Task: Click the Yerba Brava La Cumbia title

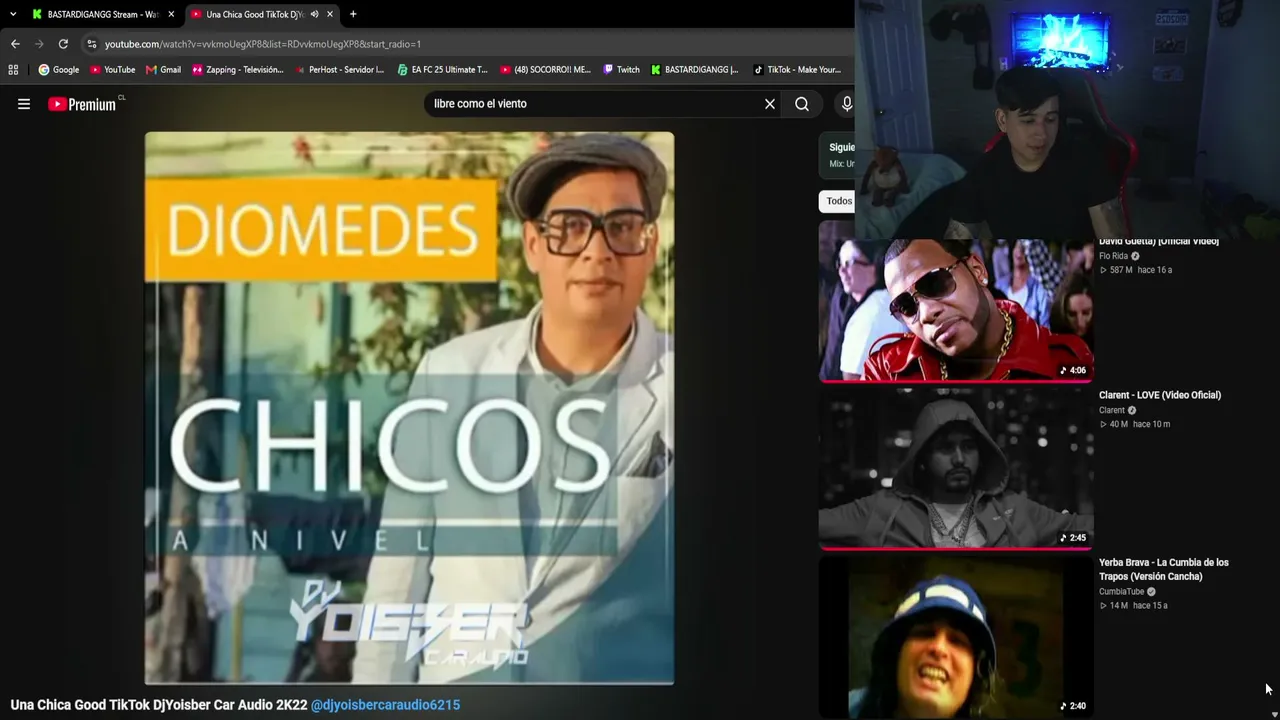Action: (x=1164, y=570)
